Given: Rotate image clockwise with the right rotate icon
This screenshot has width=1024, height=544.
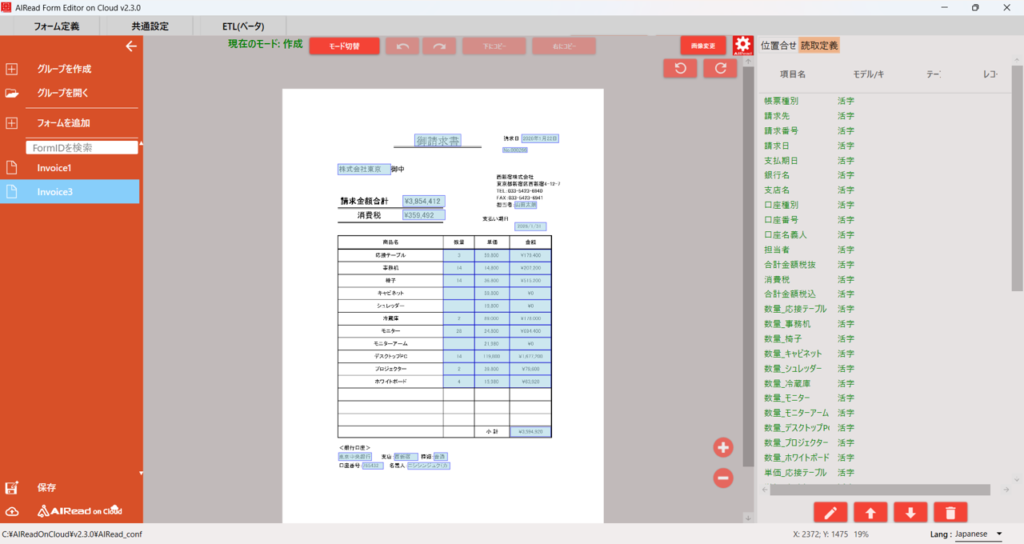Looking at the screenshot, I should pos(719,68).
